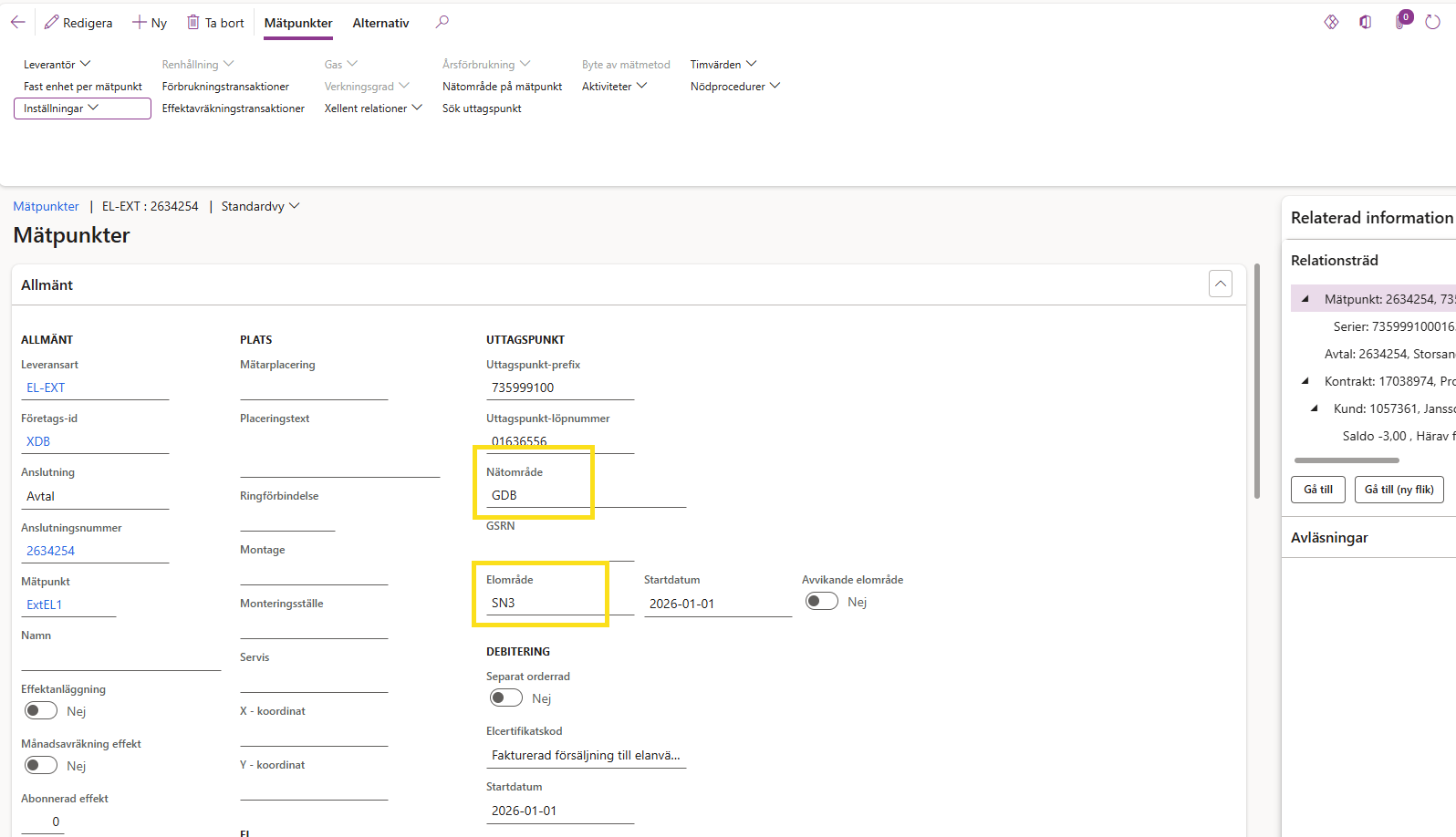
Task: Click the refresh page icon
Action: pyautogui.click(x=1433, y=22)
